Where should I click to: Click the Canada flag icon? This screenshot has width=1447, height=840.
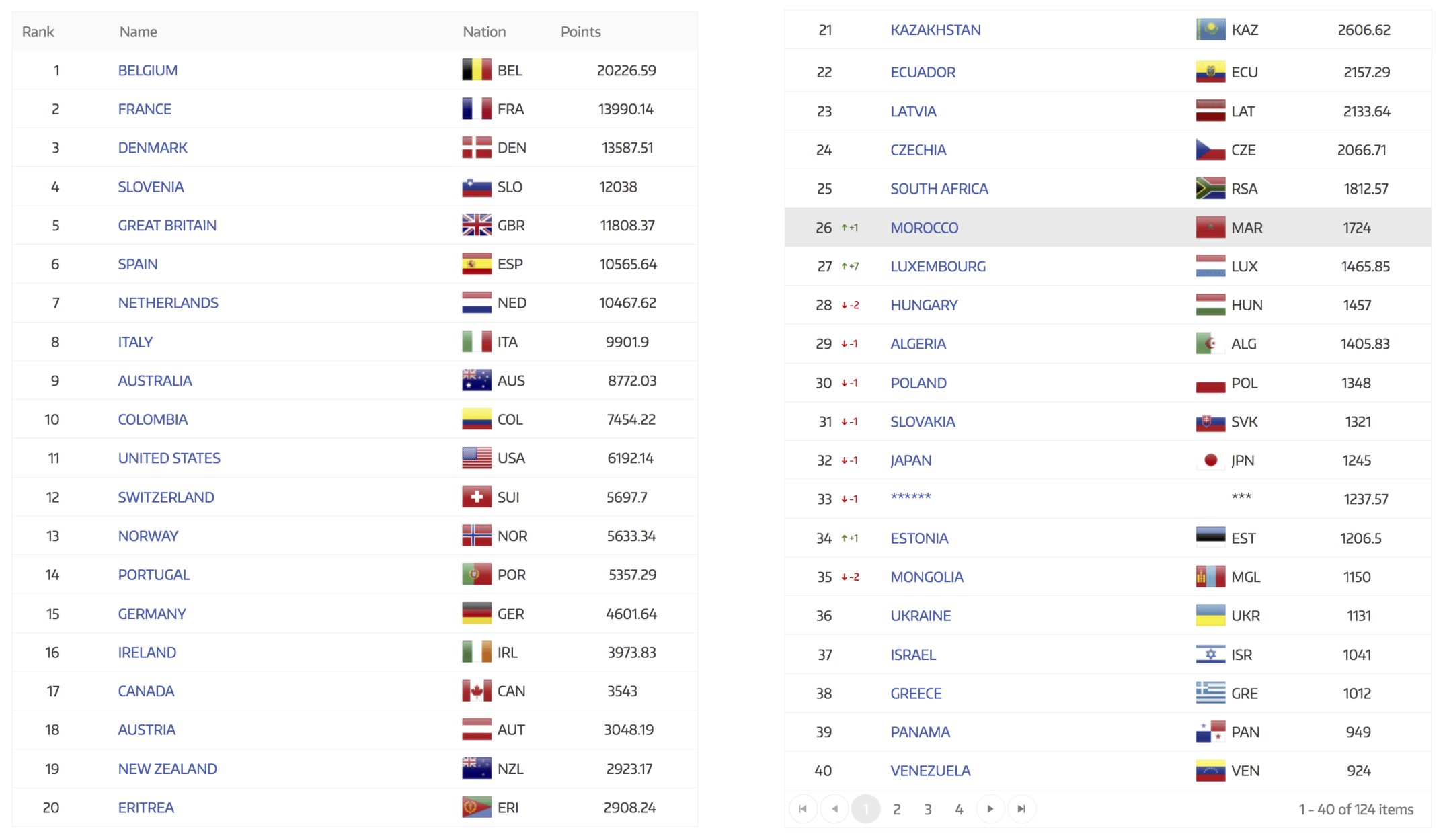(x=476, y=691)
